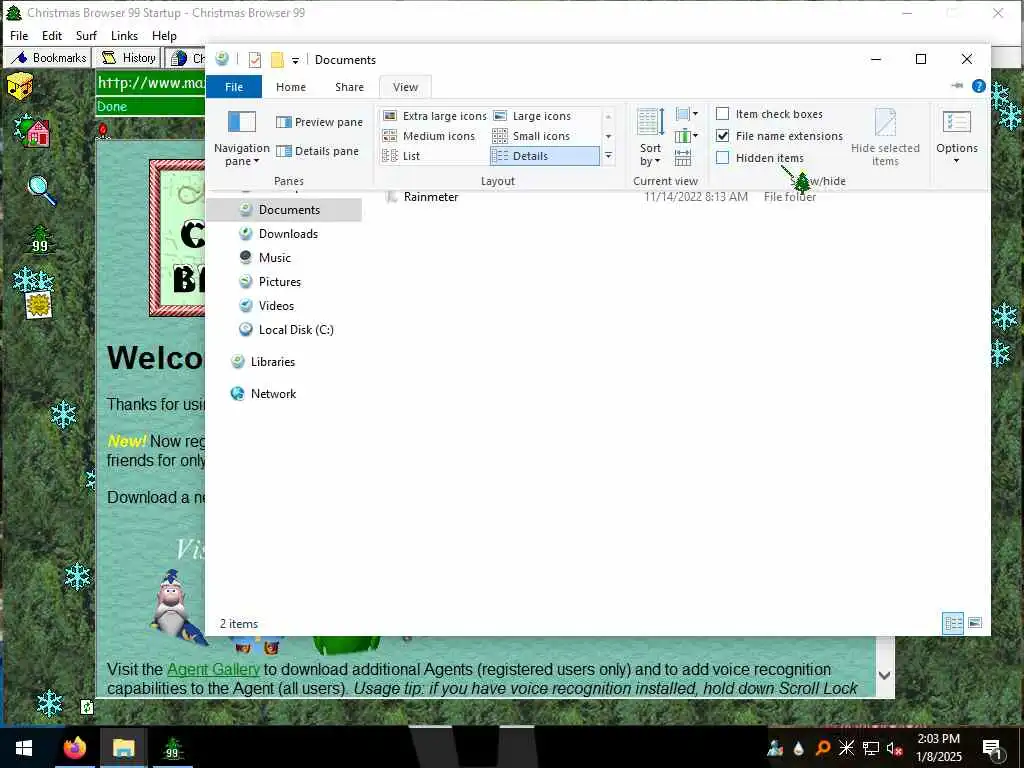Screen dimensions: 1024x768
Task: Click Christmas Browser 99 taskbar icon
Action: coord(172,748)
